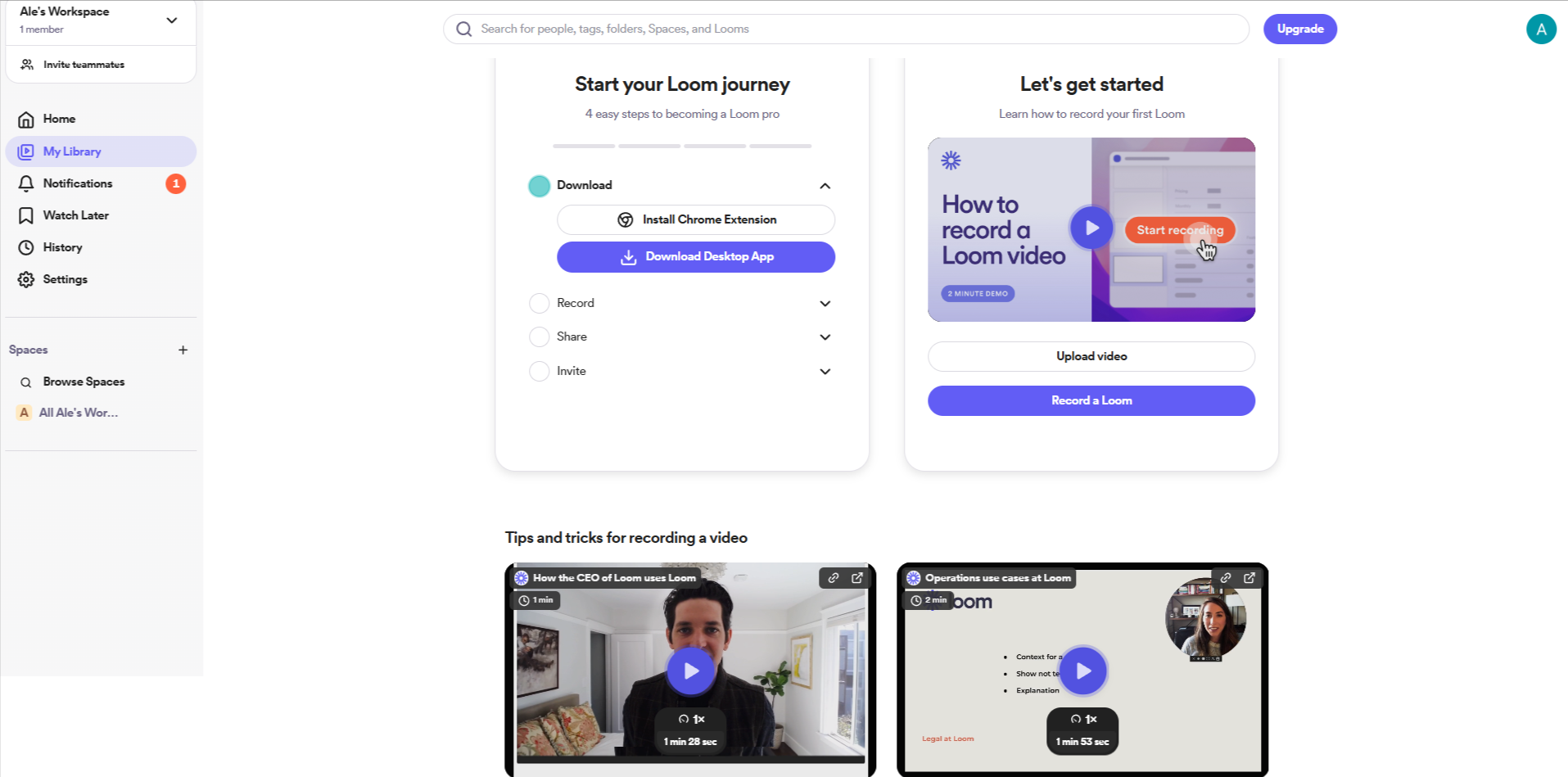
Task: Open the Home page from the sidebar
Action: tap(101, 120)
